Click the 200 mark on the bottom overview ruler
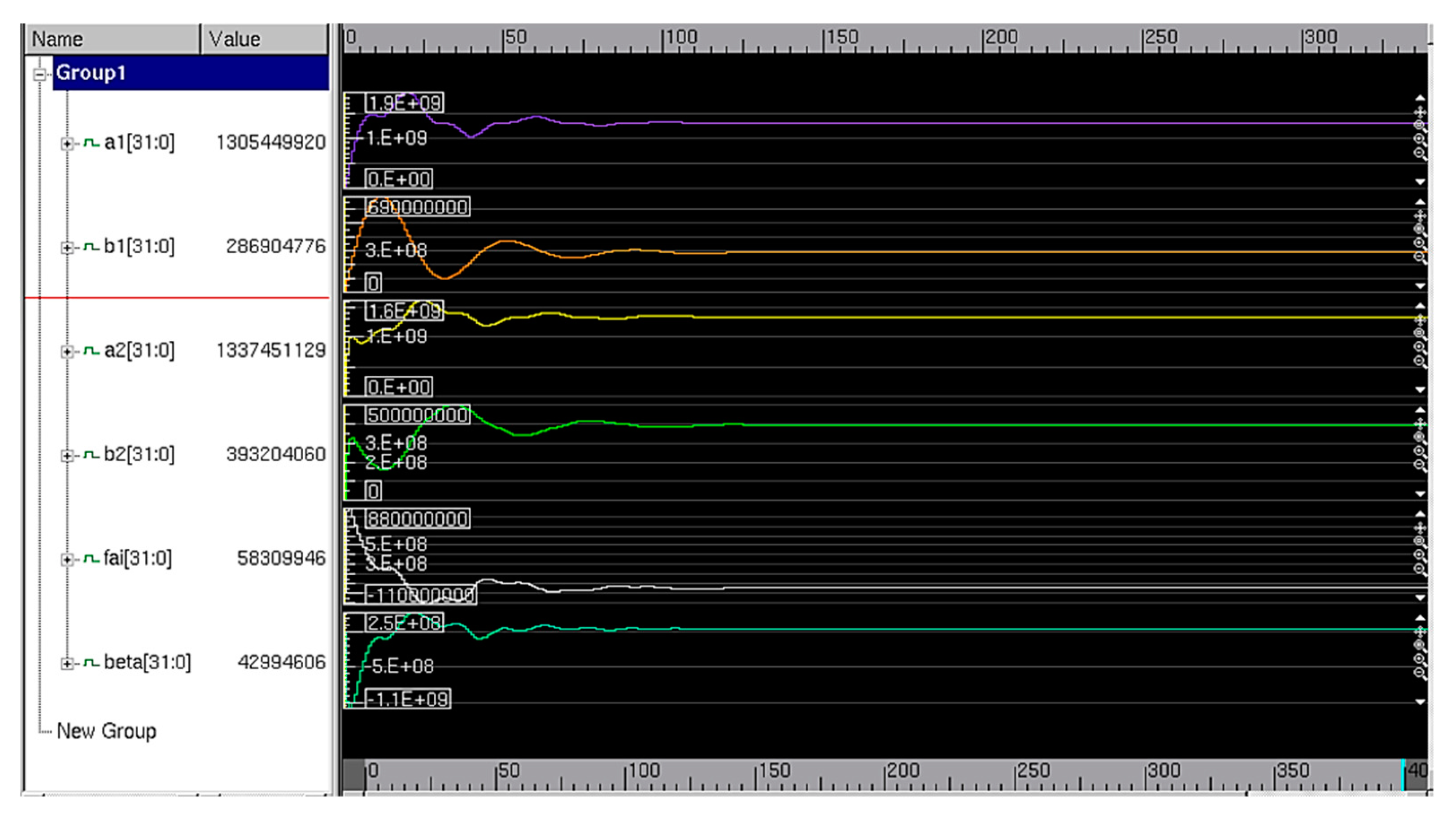Image resolution: width=1456 pixels, height=816 pixels. (x=902, y=770)
